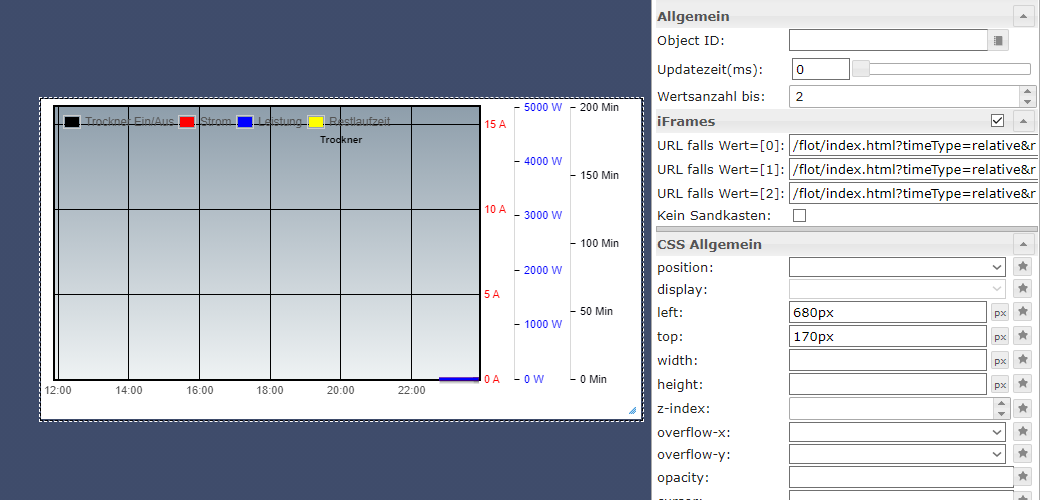Click the yellow Restlaufzeit legend swatch
Screen dimensions: 1040x500
point(316,122)
